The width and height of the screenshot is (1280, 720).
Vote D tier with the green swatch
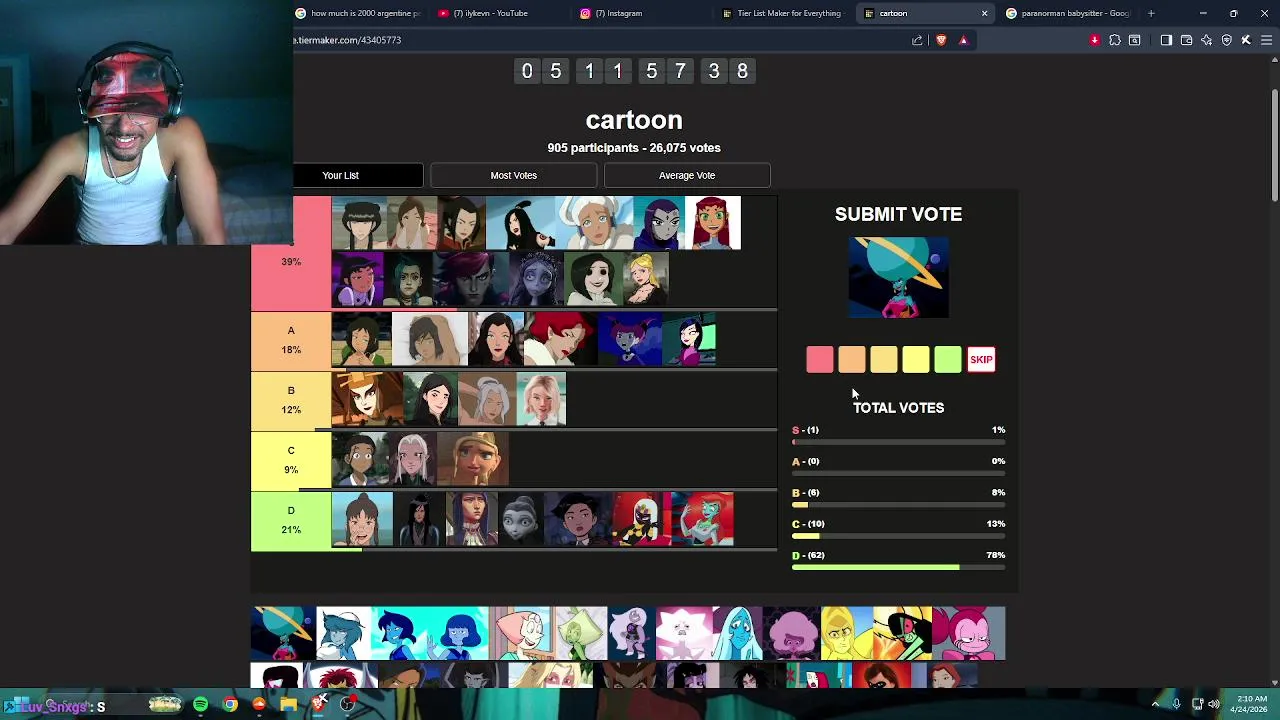(x=947, y=360)
